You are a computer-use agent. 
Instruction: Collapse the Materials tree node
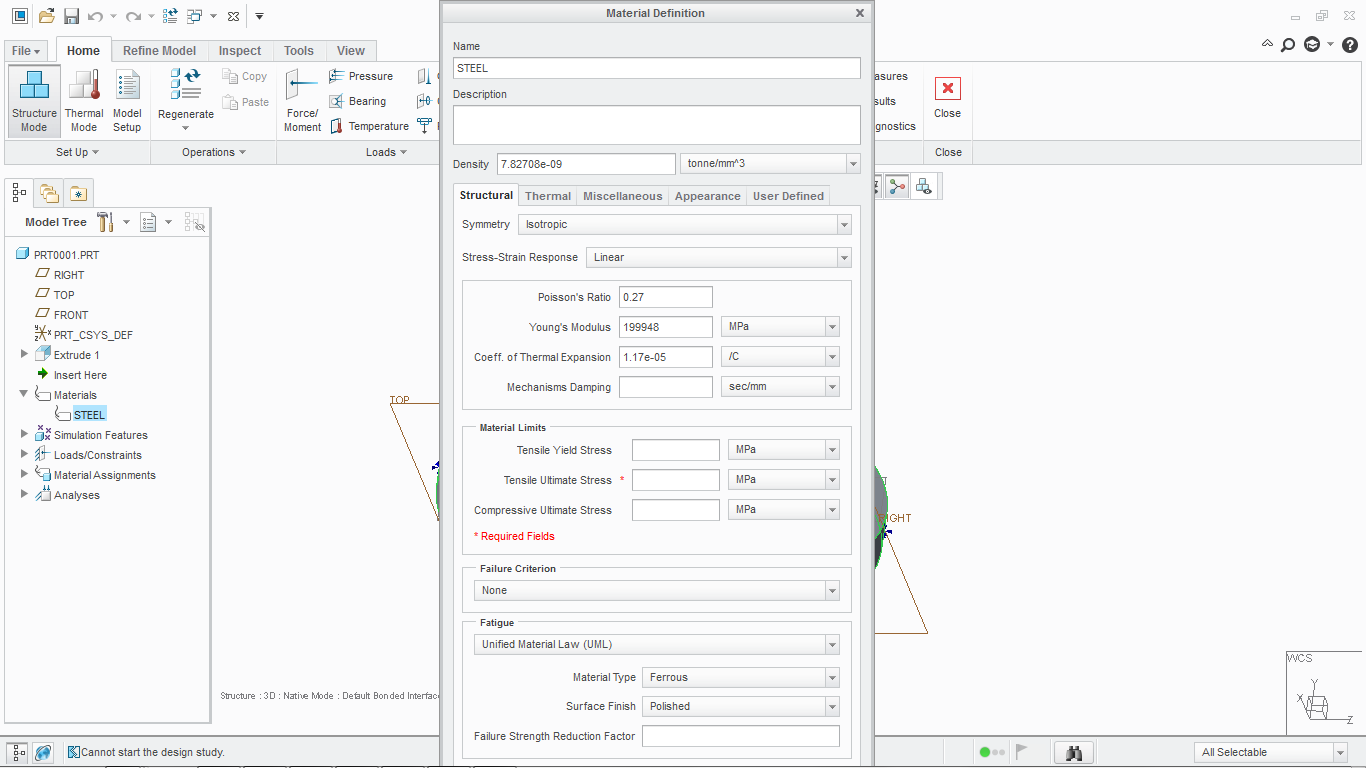(24, 394)
